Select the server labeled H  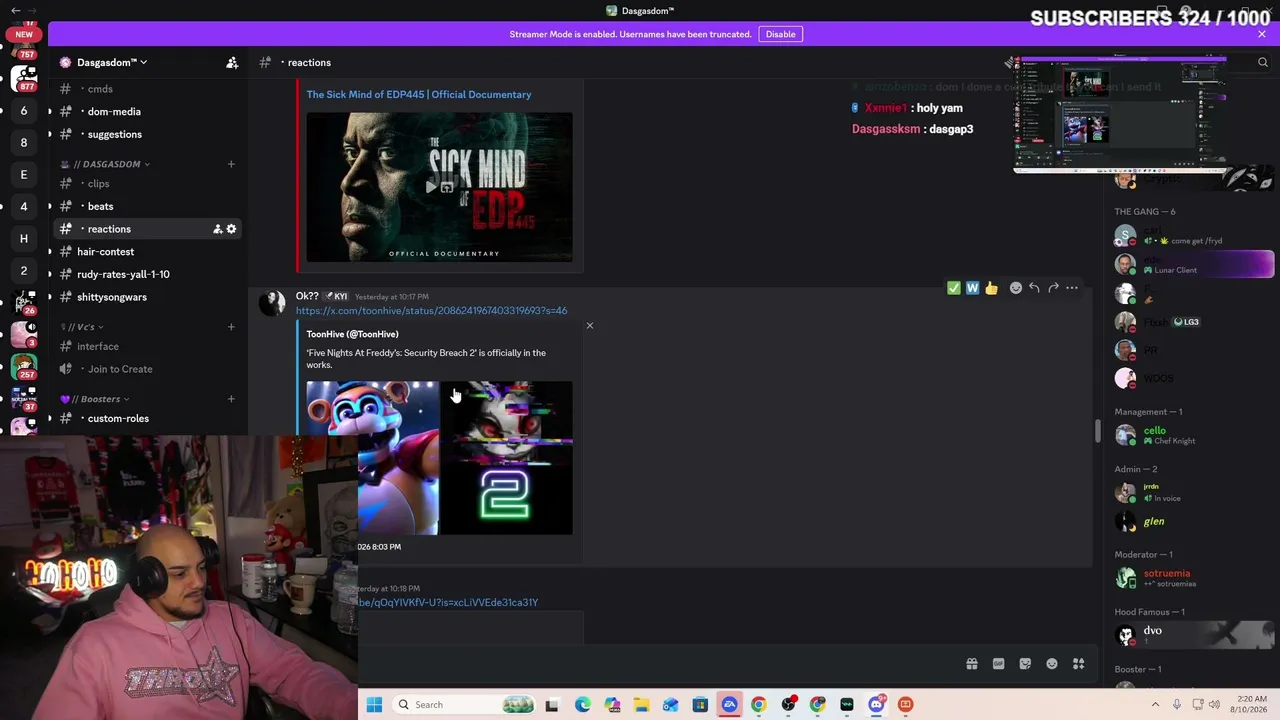coord(24,238)
